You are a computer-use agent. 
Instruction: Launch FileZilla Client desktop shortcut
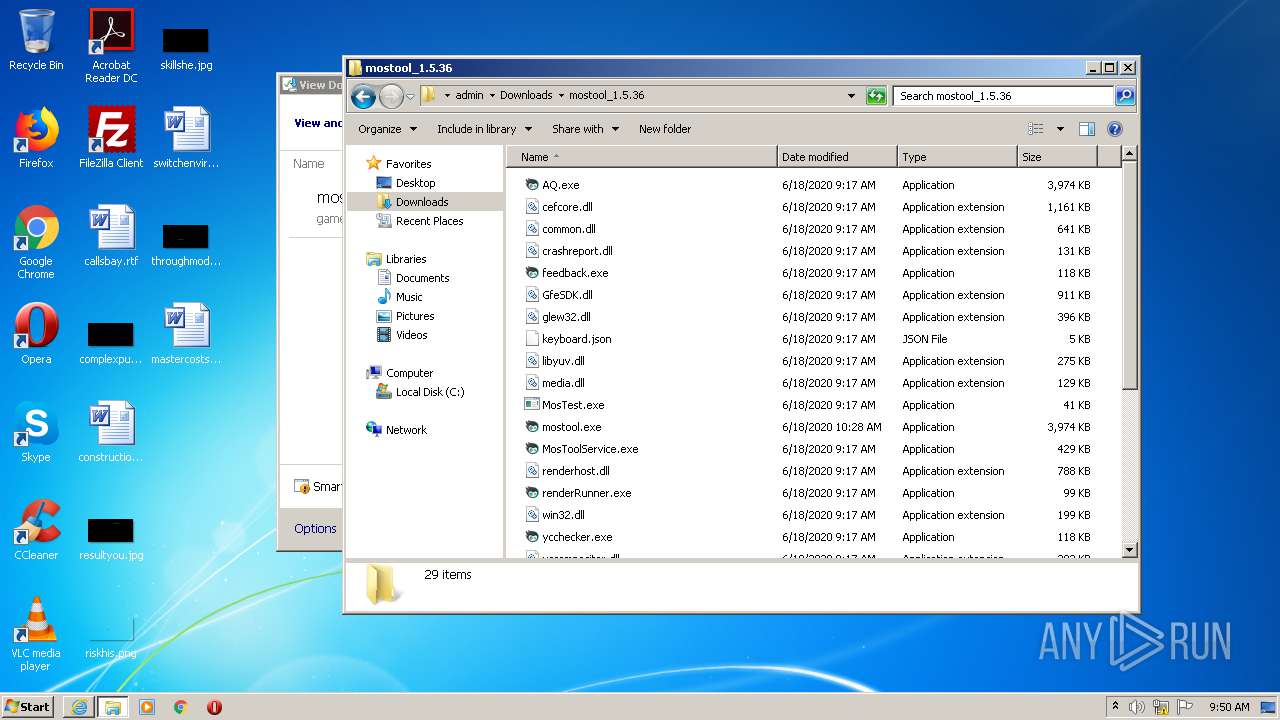111,138
